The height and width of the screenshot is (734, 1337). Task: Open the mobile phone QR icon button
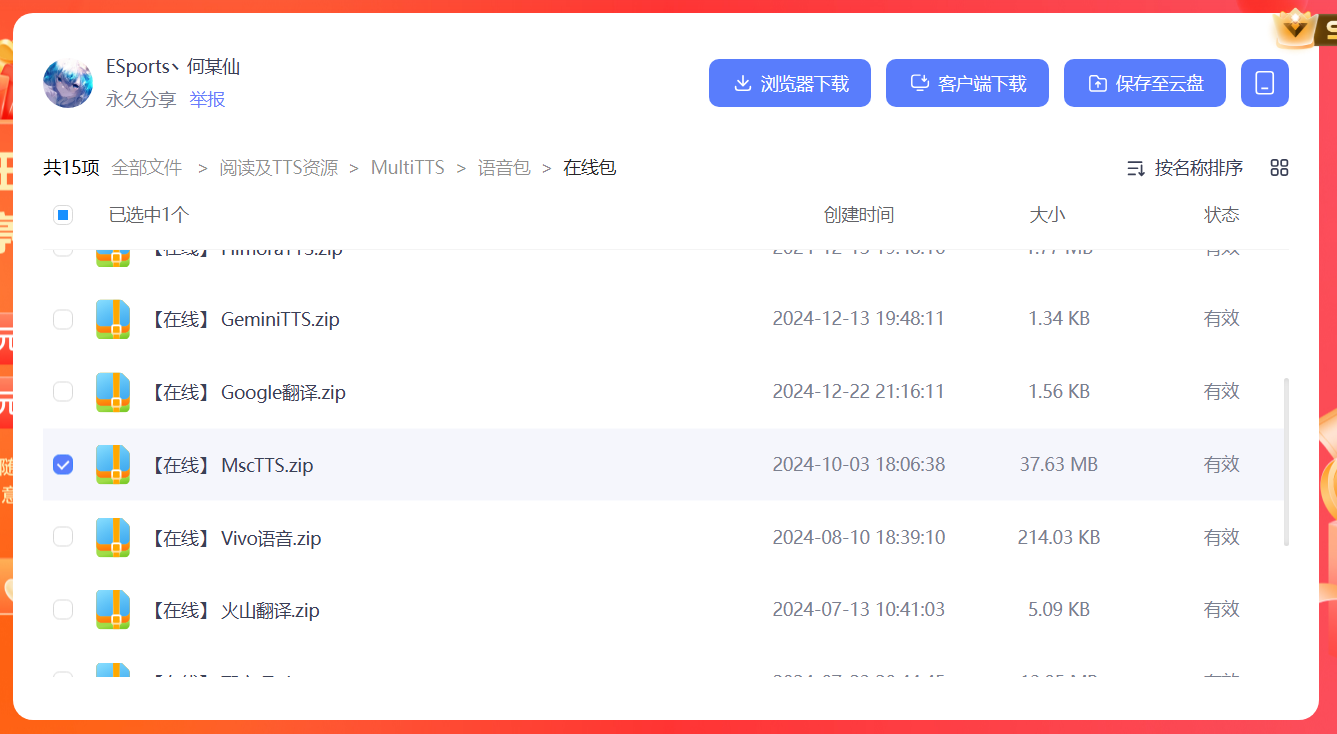[x=1264, y=83]
